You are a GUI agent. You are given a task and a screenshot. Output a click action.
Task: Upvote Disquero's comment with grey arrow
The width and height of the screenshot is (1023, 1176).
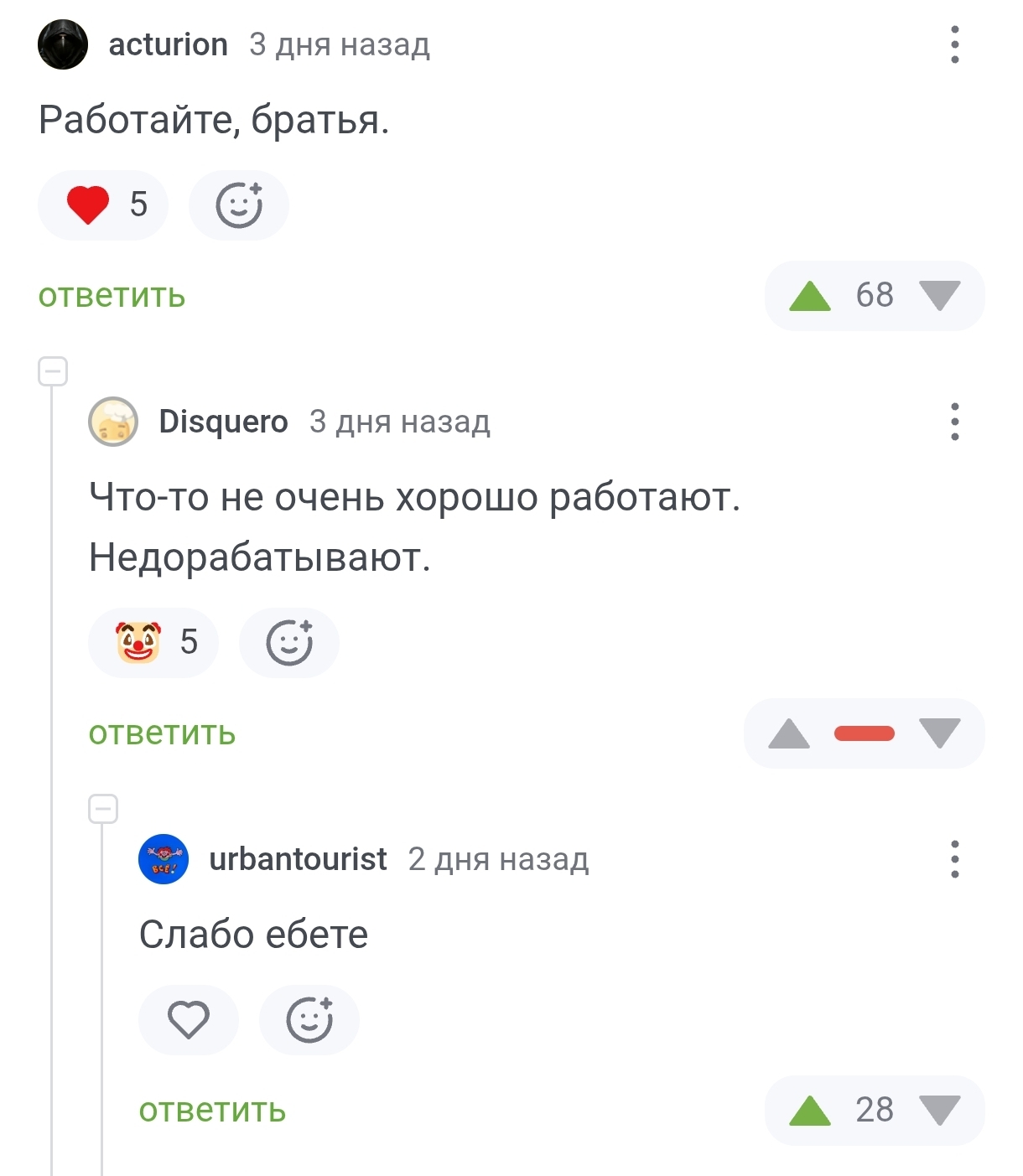(x=789, y=733)
